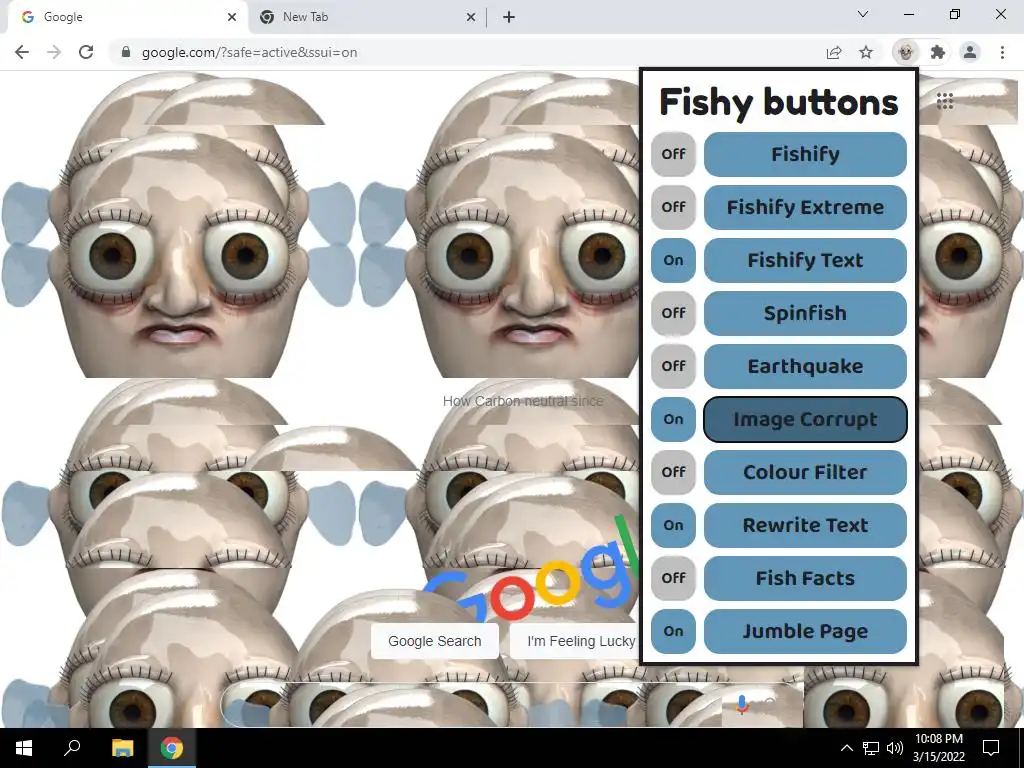Turn off the Jumble Page switch

[673, 631]
